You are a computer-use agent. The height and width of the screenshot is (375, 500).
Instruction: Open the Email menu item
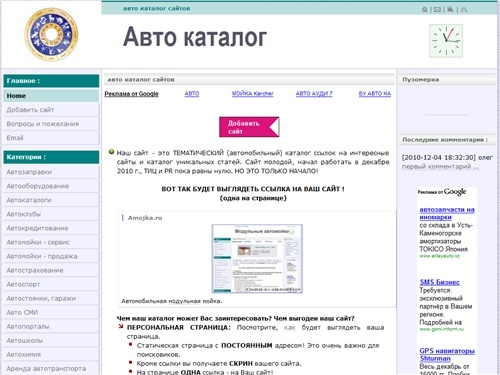click(51, 138)
